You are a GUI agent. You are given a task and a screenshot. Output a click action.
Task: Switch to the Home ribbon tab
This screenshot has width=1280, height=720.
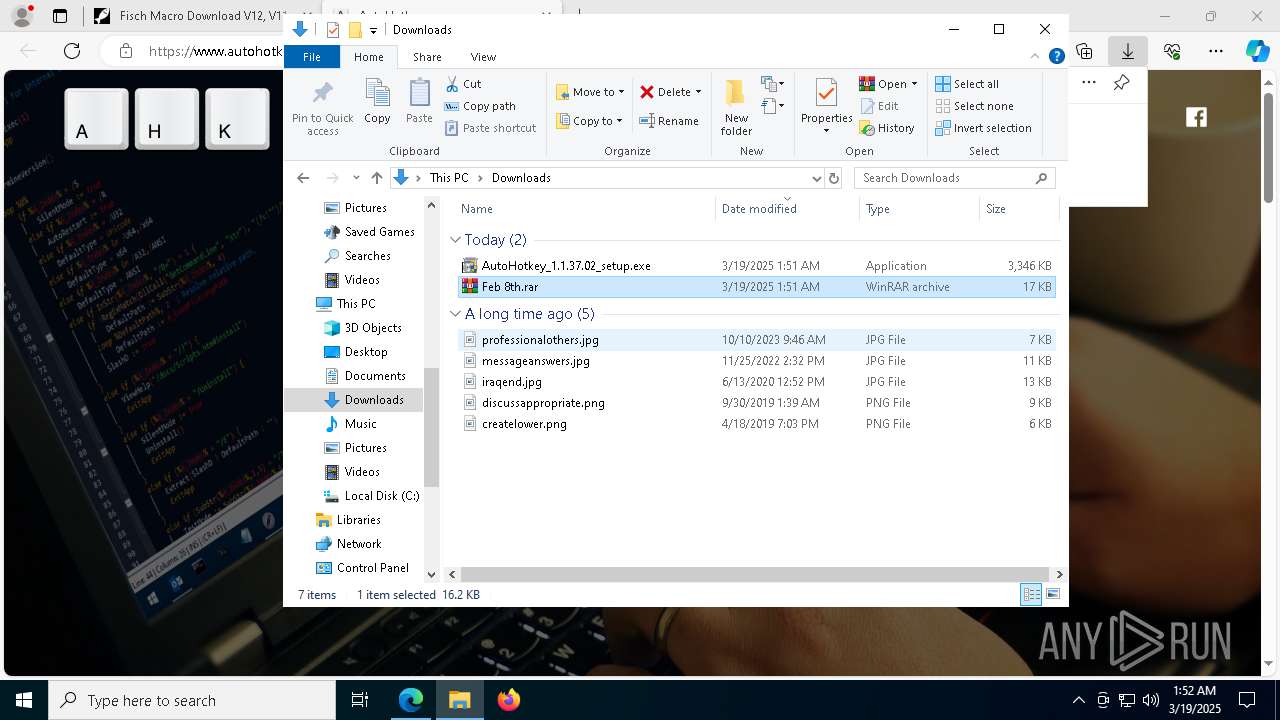[368, 57]
